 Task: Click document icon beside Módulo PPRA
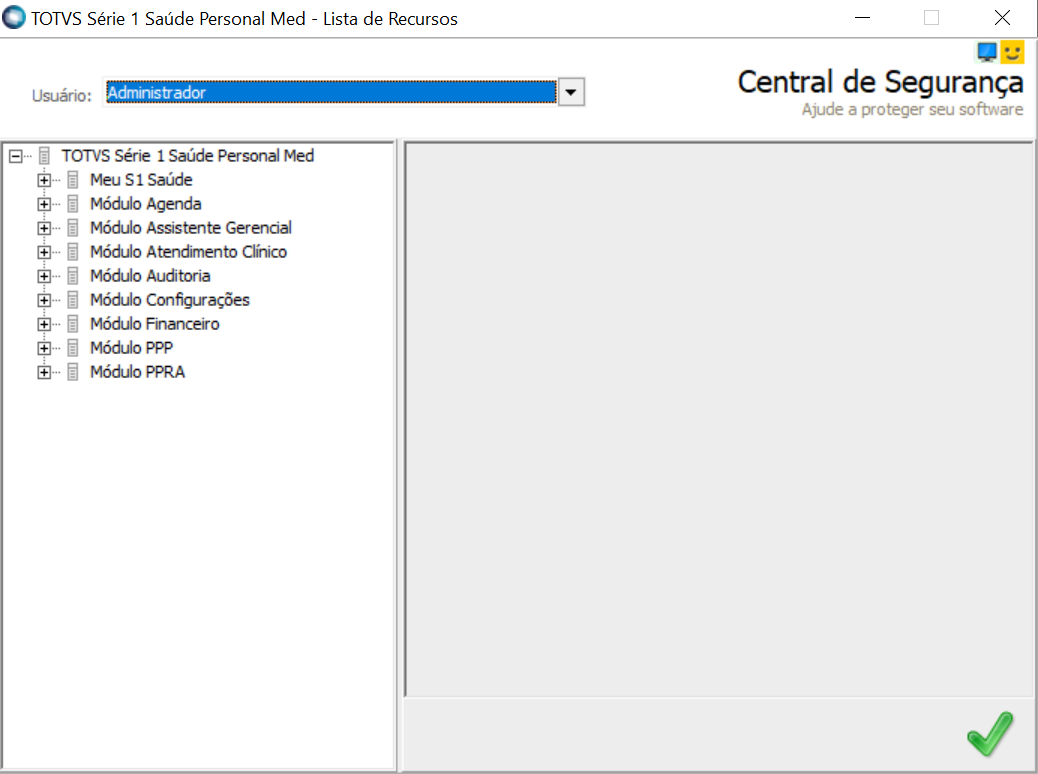pos(73,372)
